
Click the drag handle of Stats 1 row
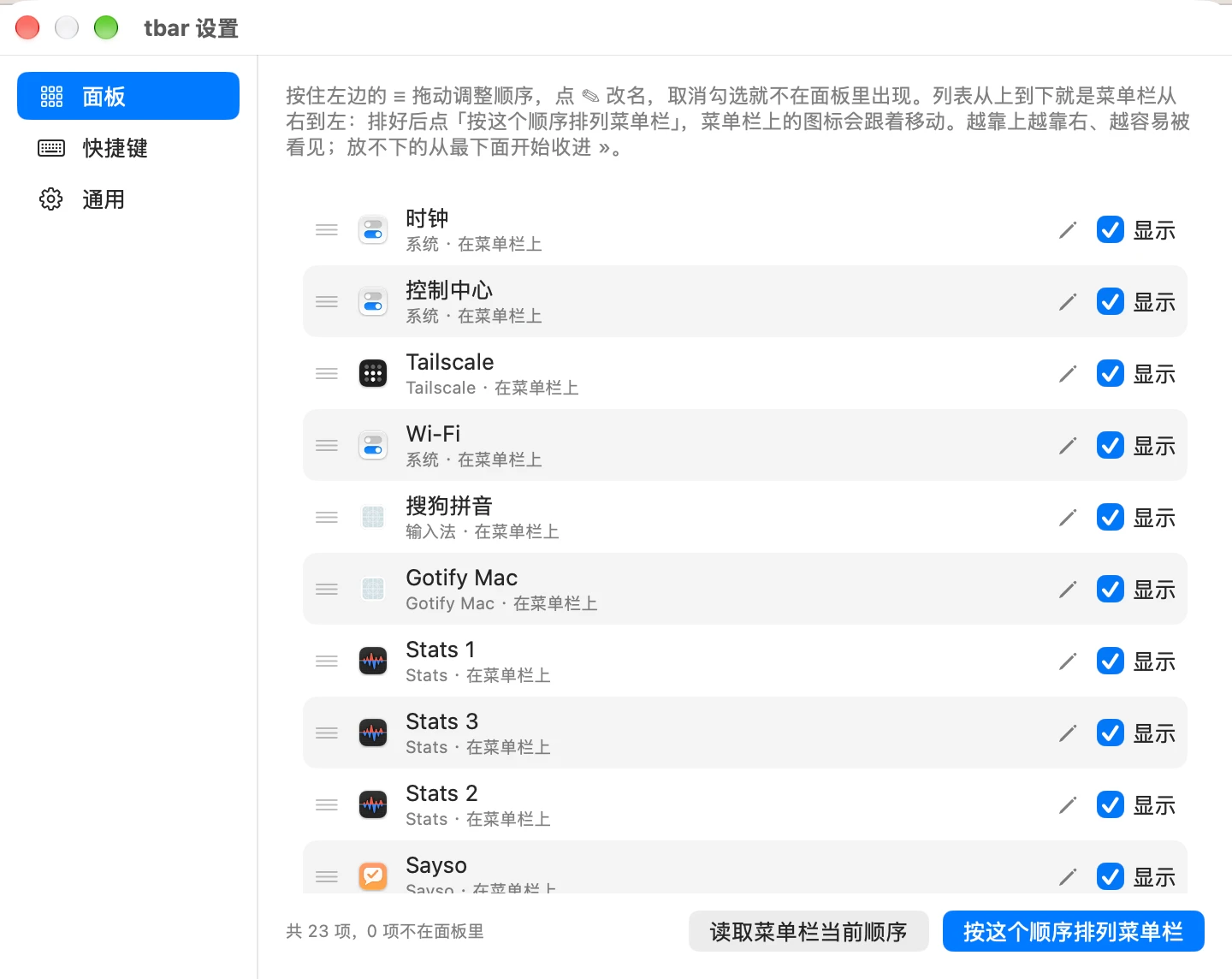point(327,662)
